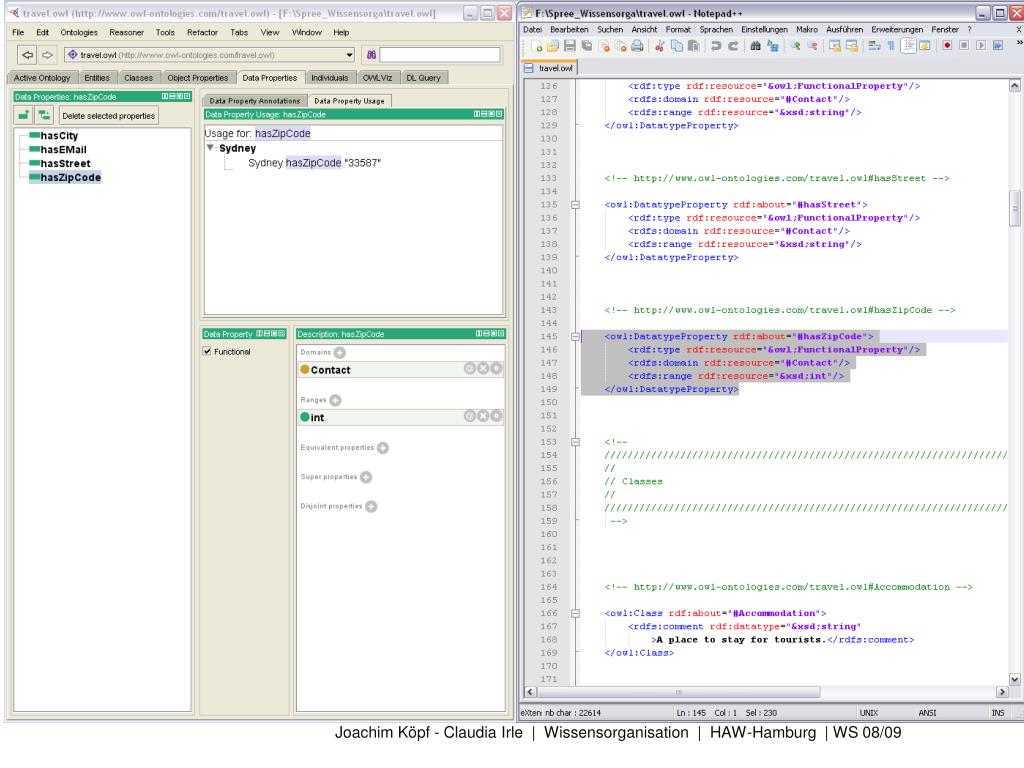This screenshot has height=768, width=1024.
Task: Add a new domain with plus icon
Action: (x=340, y=352)
